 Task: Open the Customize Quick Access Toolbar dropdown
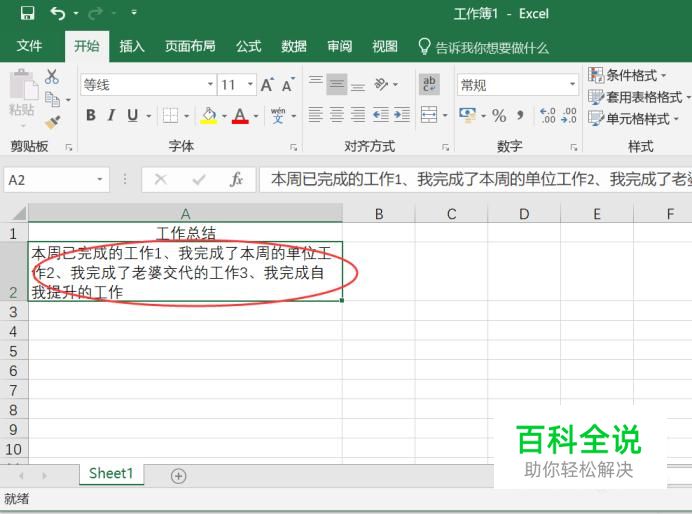(x=134, y=13)
